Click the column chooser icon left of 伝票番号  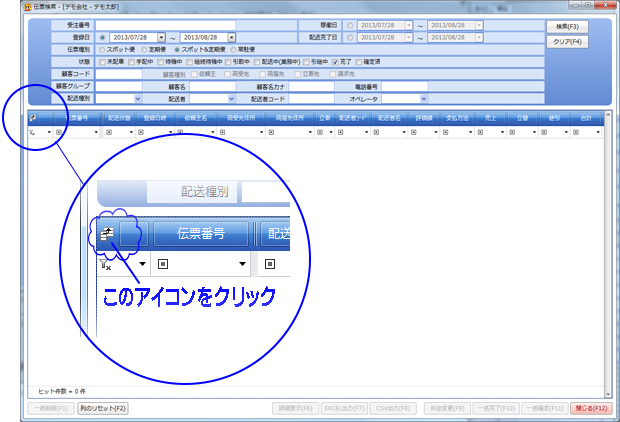click(33, 118)
